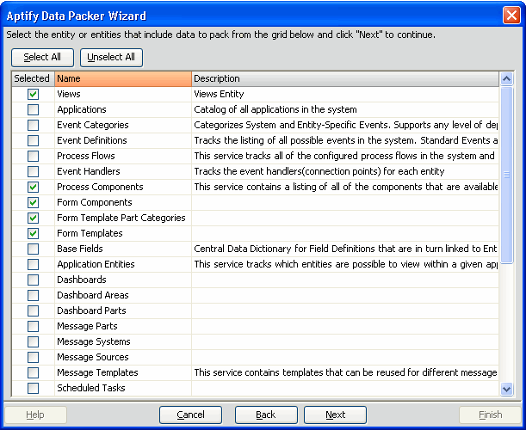
Task: Click Next to continue the wizard
Action: [335, 415]
